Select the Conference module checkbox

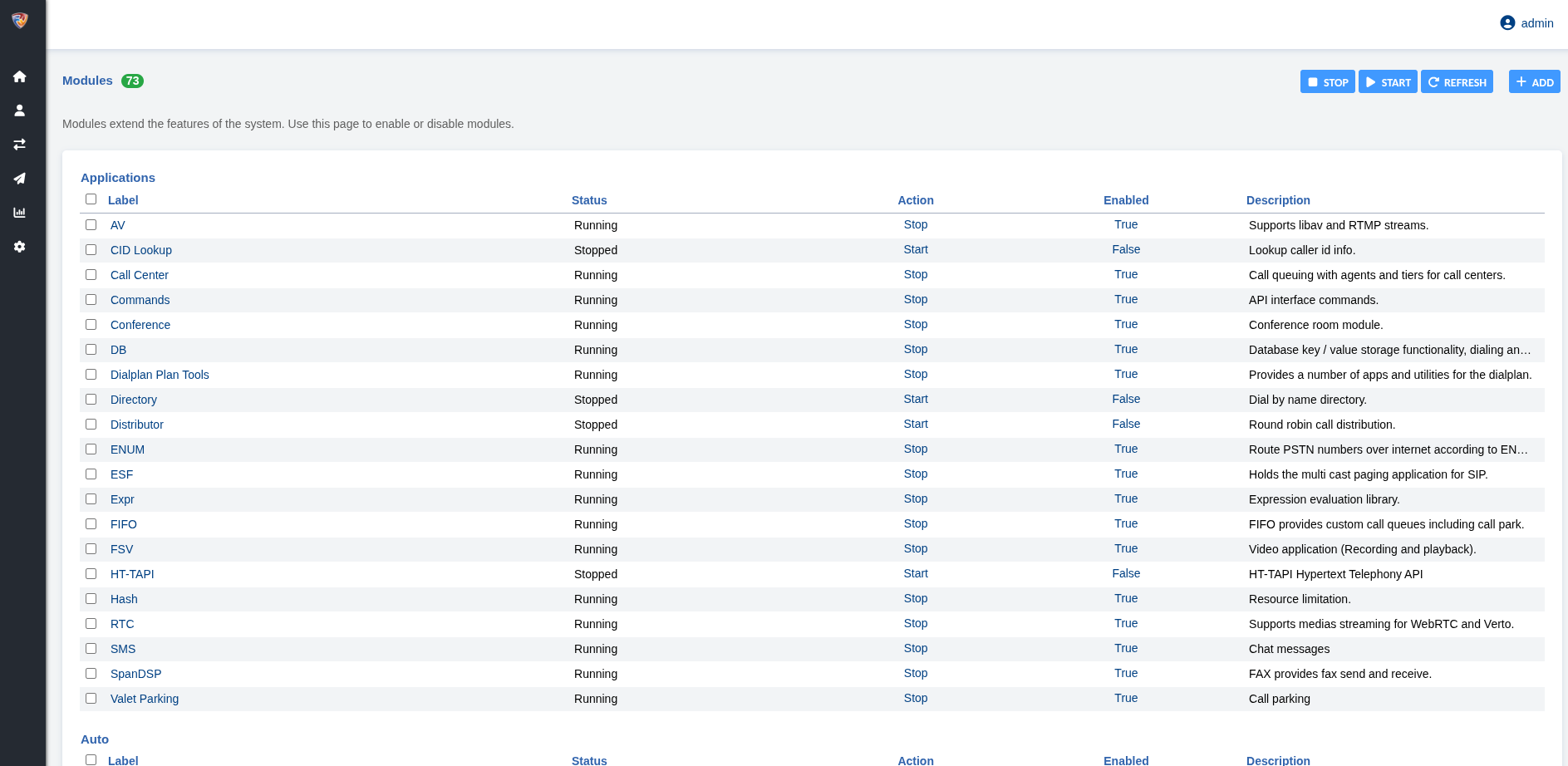click(x=91, y=325)
